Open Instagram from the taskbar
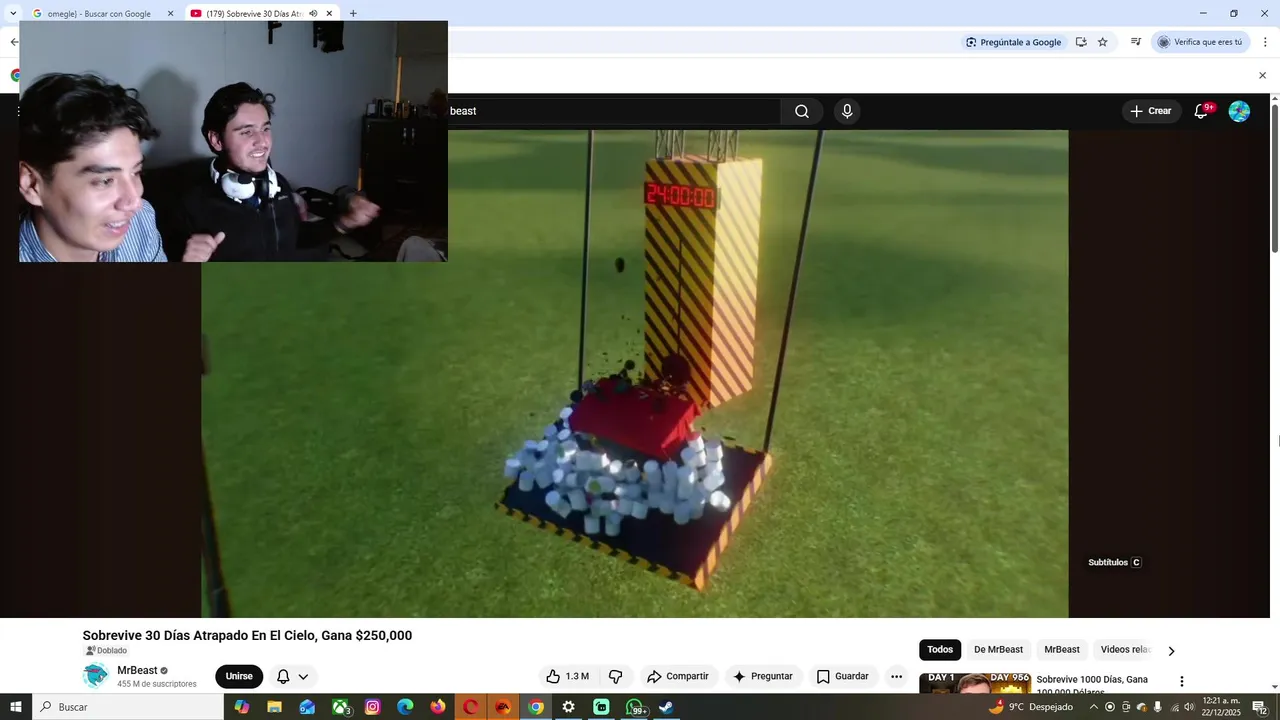This screenshot has width=1280, height=720. point(372,707)
